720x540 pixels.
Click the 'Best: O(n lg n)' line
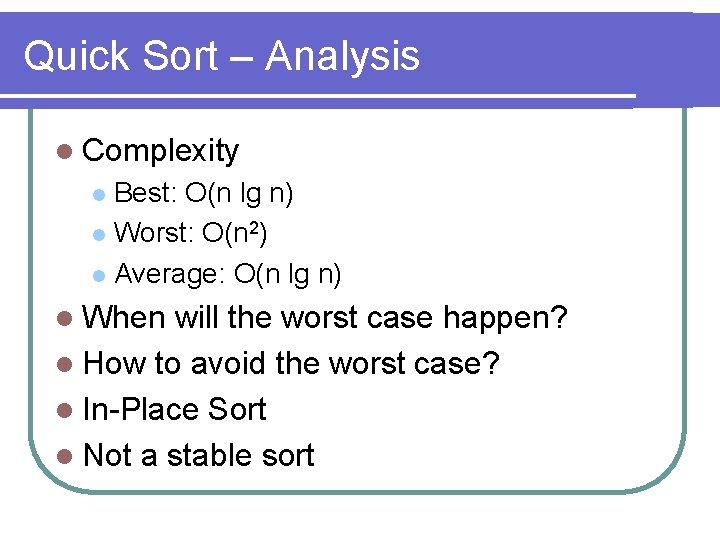(204, 193)
